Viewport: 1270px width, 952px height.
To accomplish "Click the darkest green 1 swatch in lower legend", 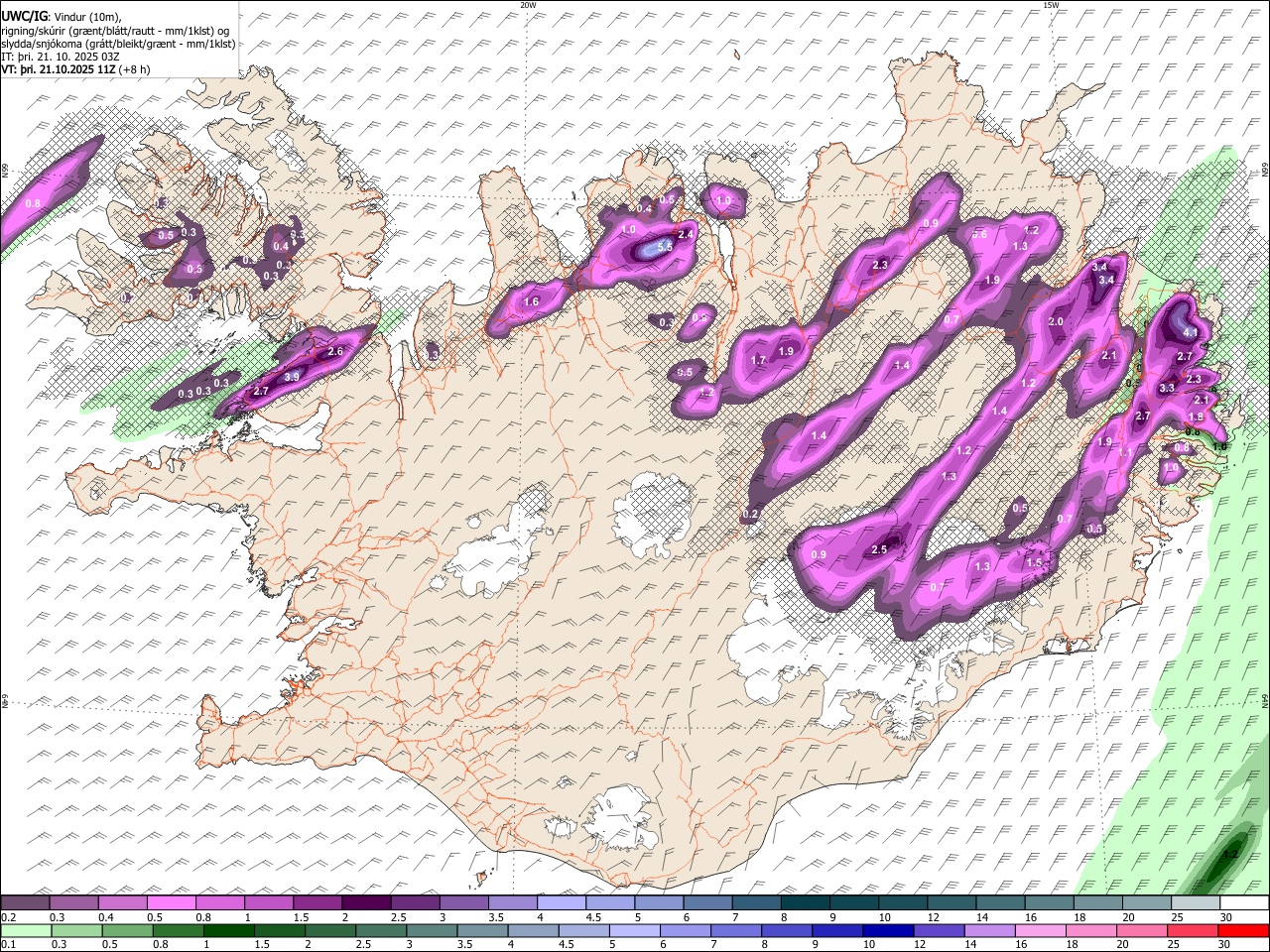I will click(229, 931).
